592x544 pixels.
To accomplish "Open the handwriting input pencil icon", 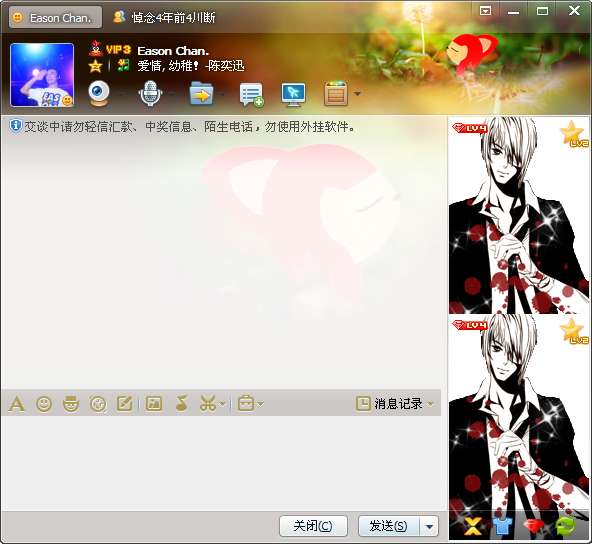I will 125,404.
